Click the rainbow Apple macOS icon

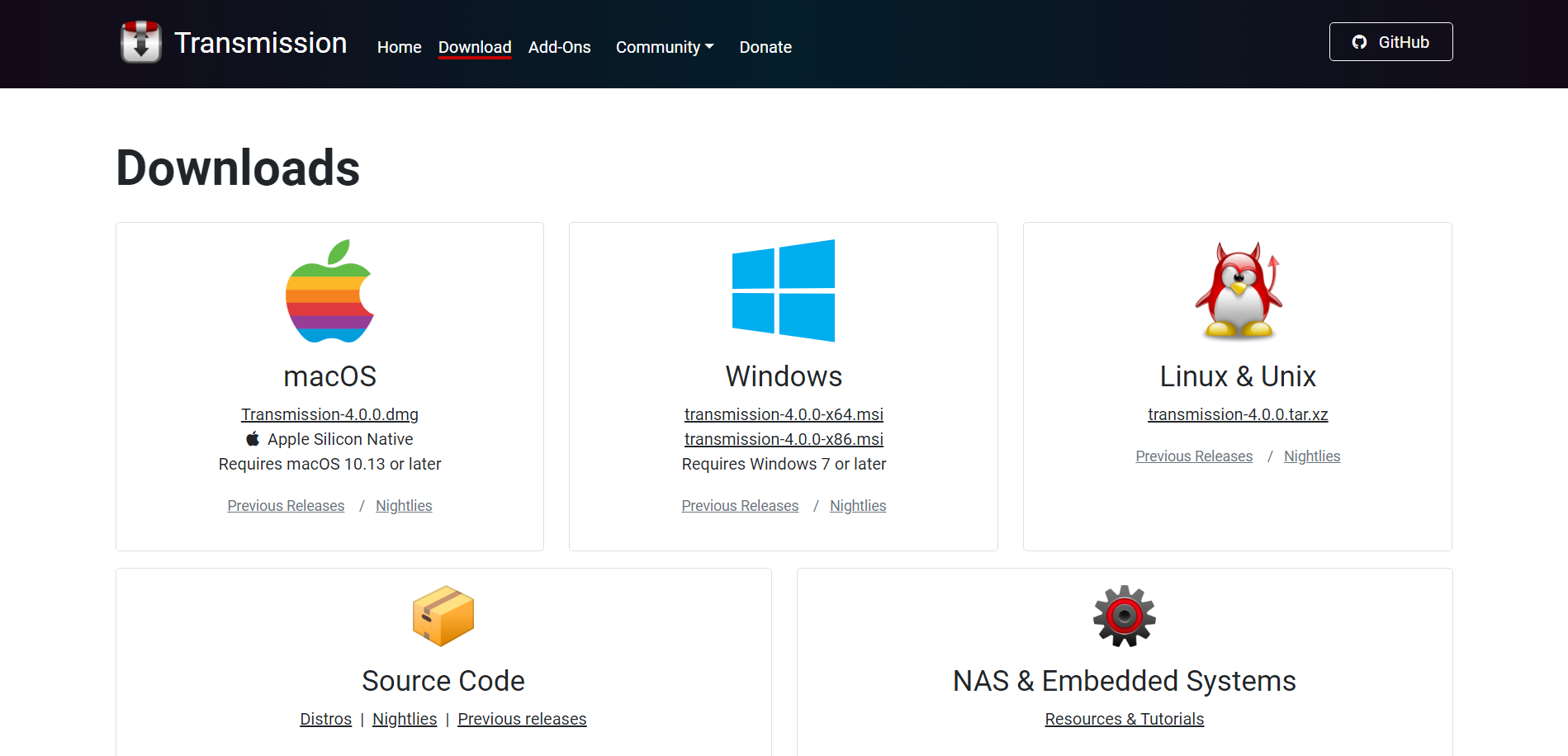click(x=329, y=291)
